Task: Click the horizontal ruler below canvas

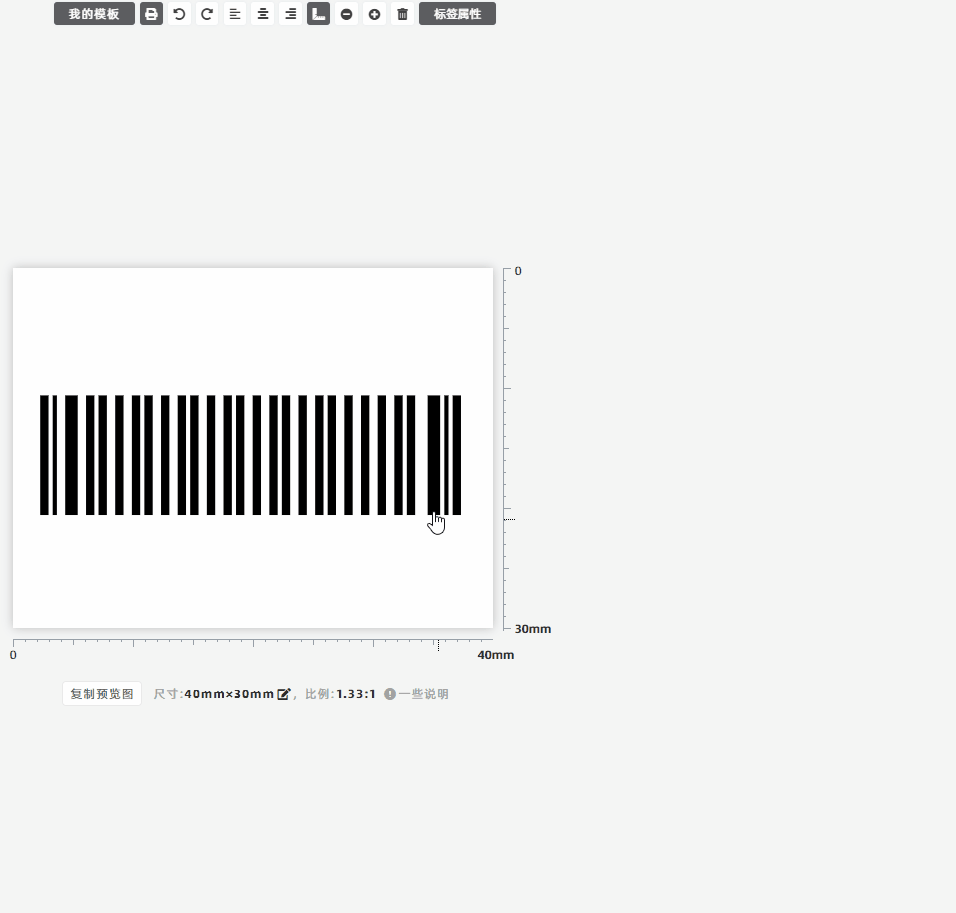Action: [x=253, y=643]
